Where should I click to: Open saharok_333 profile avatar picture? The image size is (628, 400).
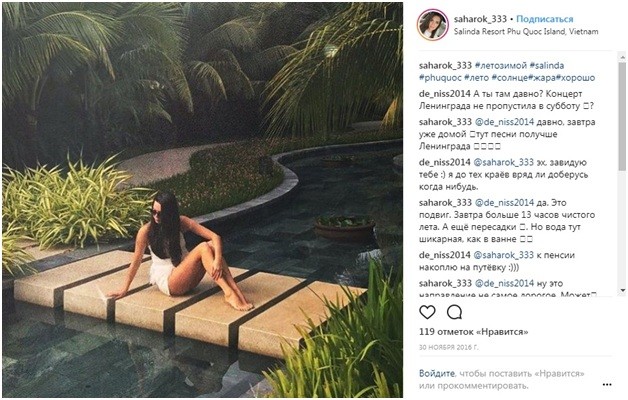click(x=433, y=24)
